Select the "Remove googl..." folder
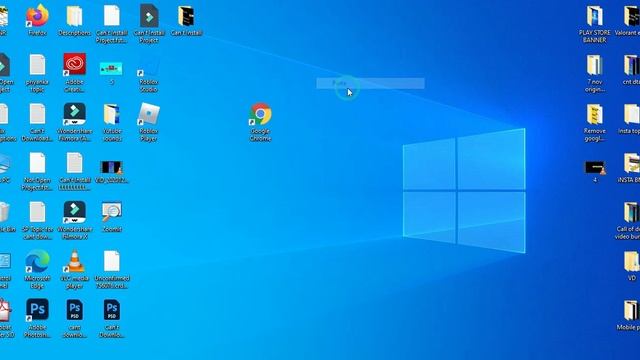This screenshot has width=640, height=360. click(594, 114)
